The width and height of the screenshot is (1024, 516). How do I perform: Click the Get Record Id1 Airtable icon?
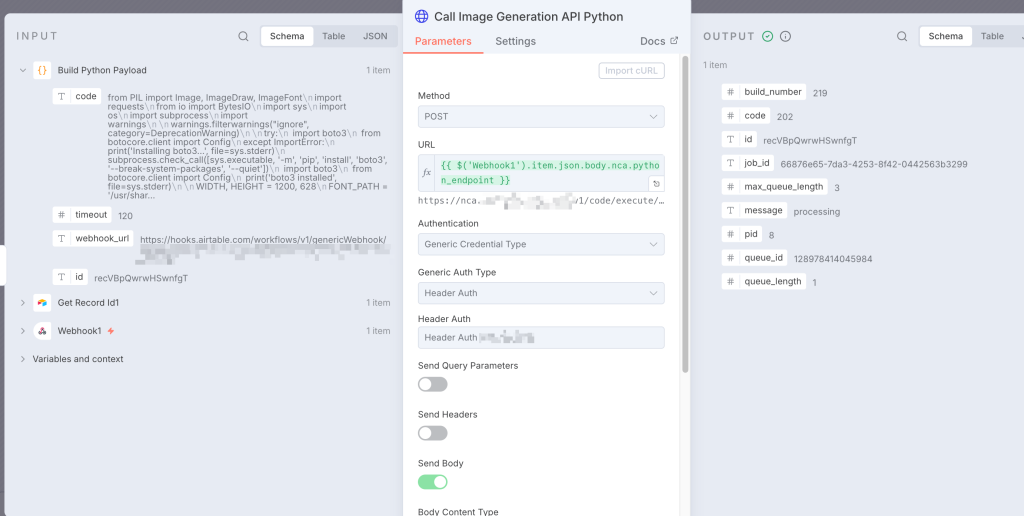pyautogui.click(x=42, y=302)
